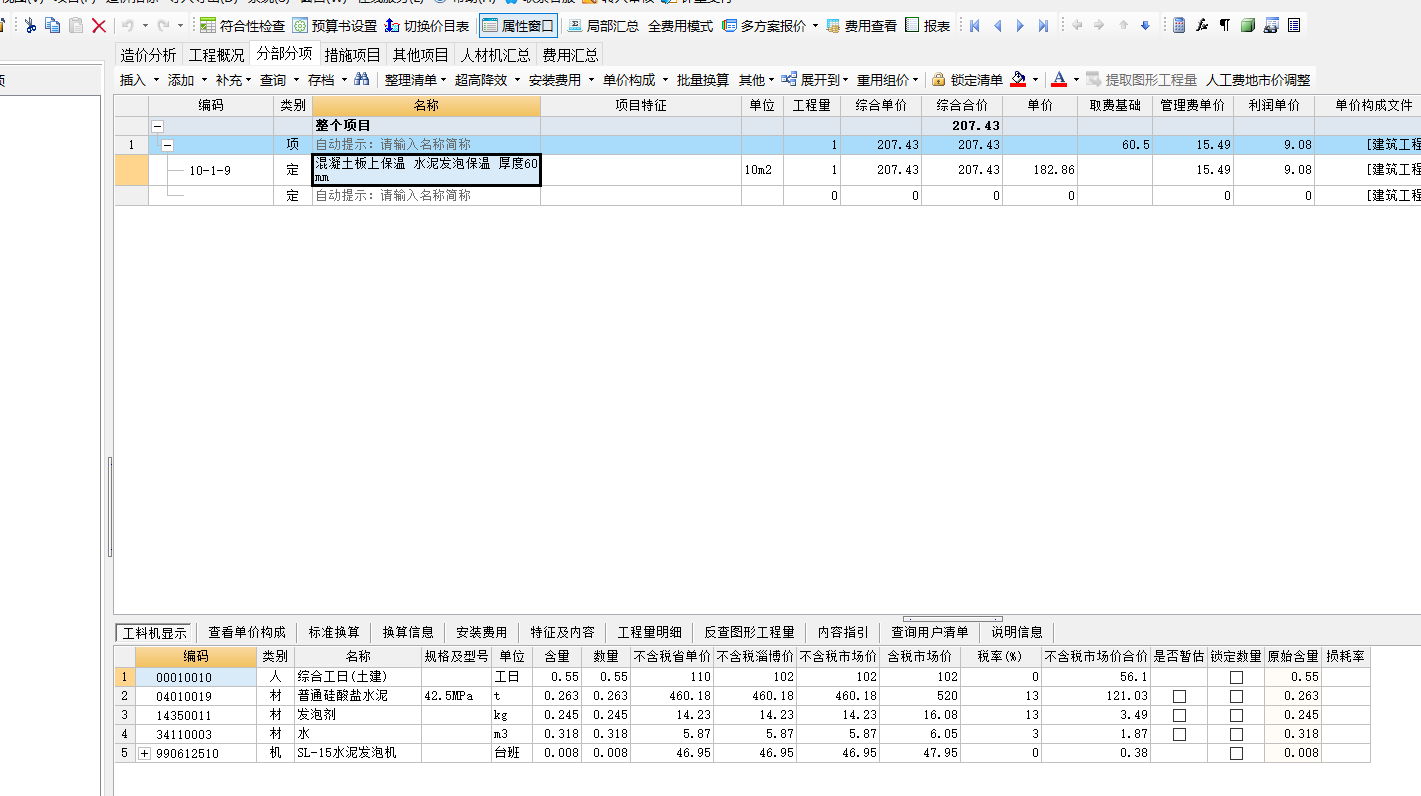Switch to the 费用汇总 tab
This screenshot has width=1421, height=796.
point(570,55)
